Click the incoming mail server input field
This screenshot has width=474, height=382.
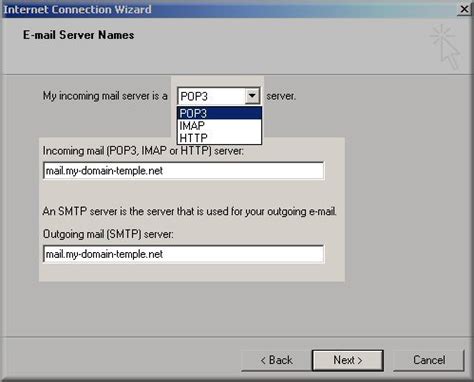(x=183, y=171)
